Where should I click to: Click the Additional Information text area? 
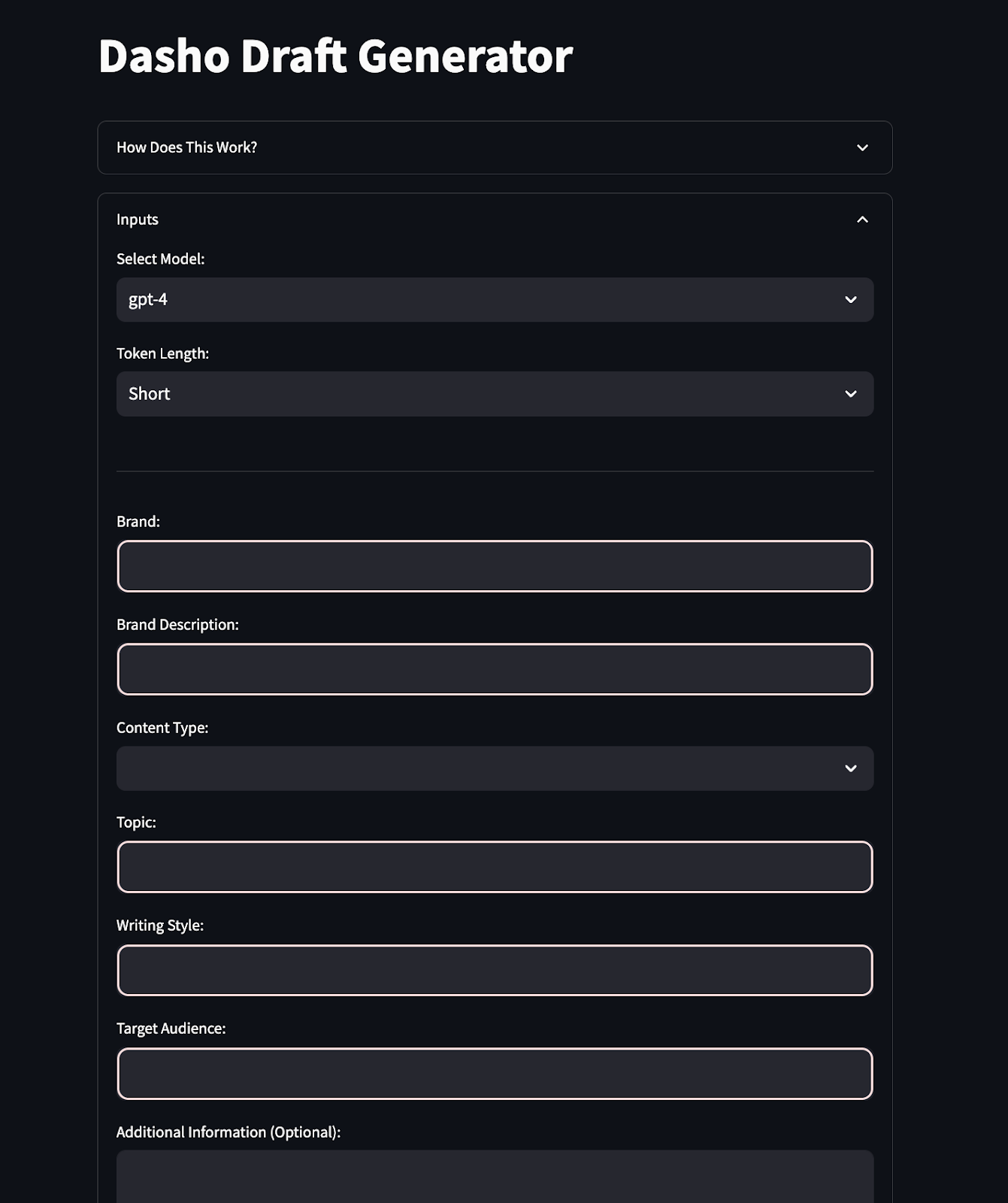(495, 1177)
